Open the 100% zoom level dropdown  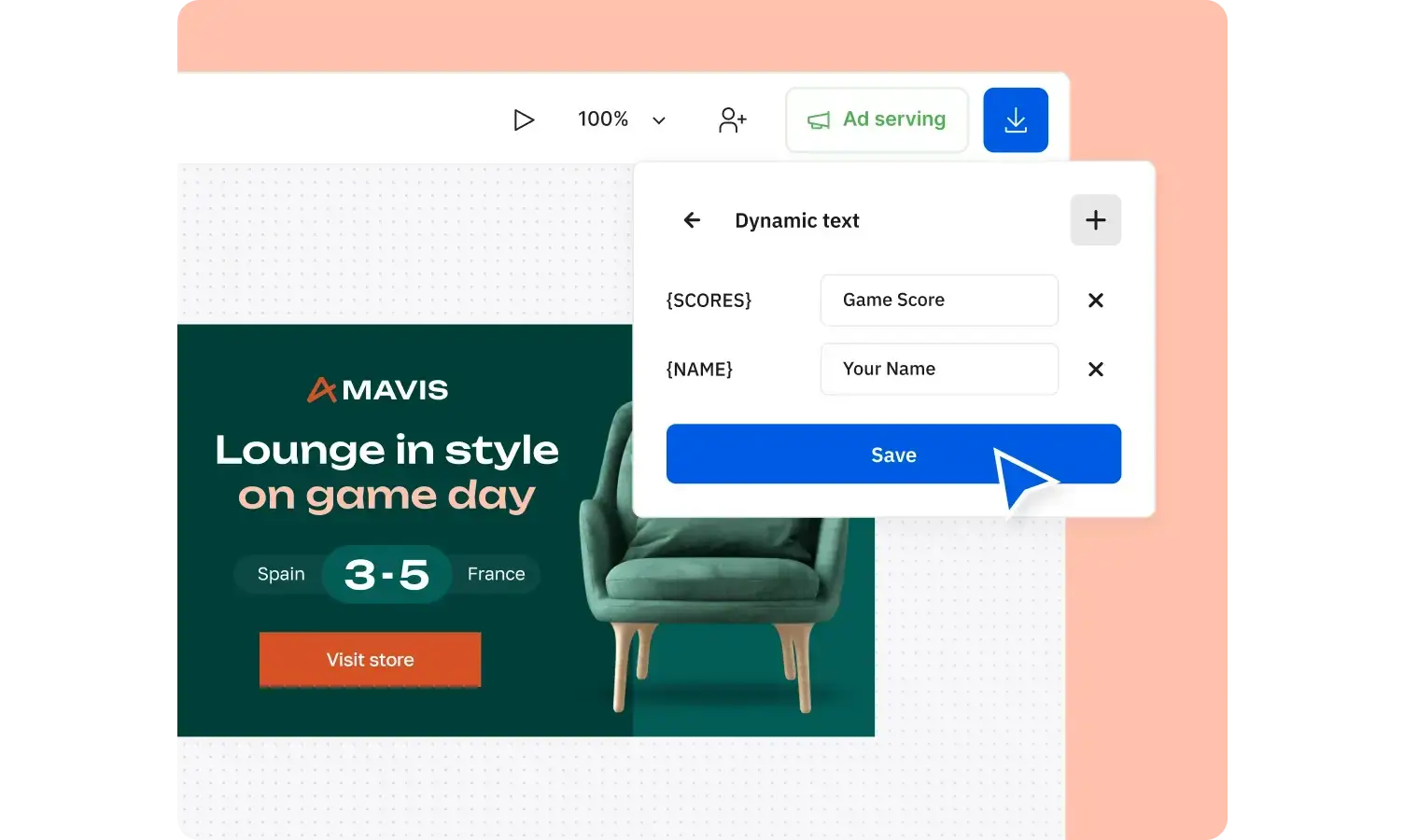[602, 119]
